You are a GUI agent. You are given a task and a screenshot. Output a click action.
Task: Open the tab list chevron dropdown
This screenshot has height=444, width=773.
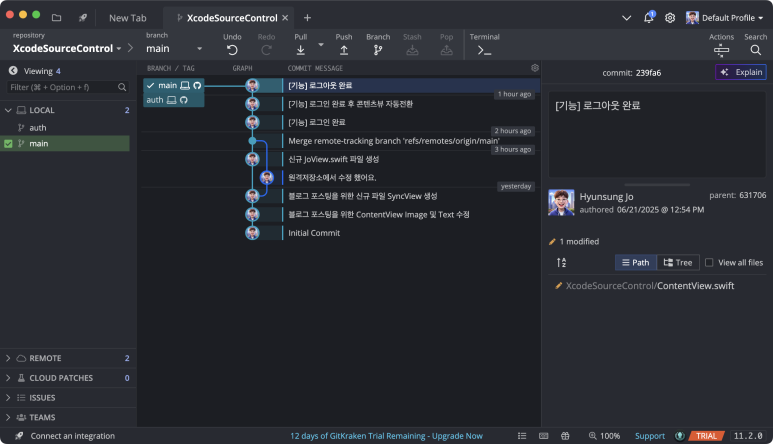tap(627, 18)
